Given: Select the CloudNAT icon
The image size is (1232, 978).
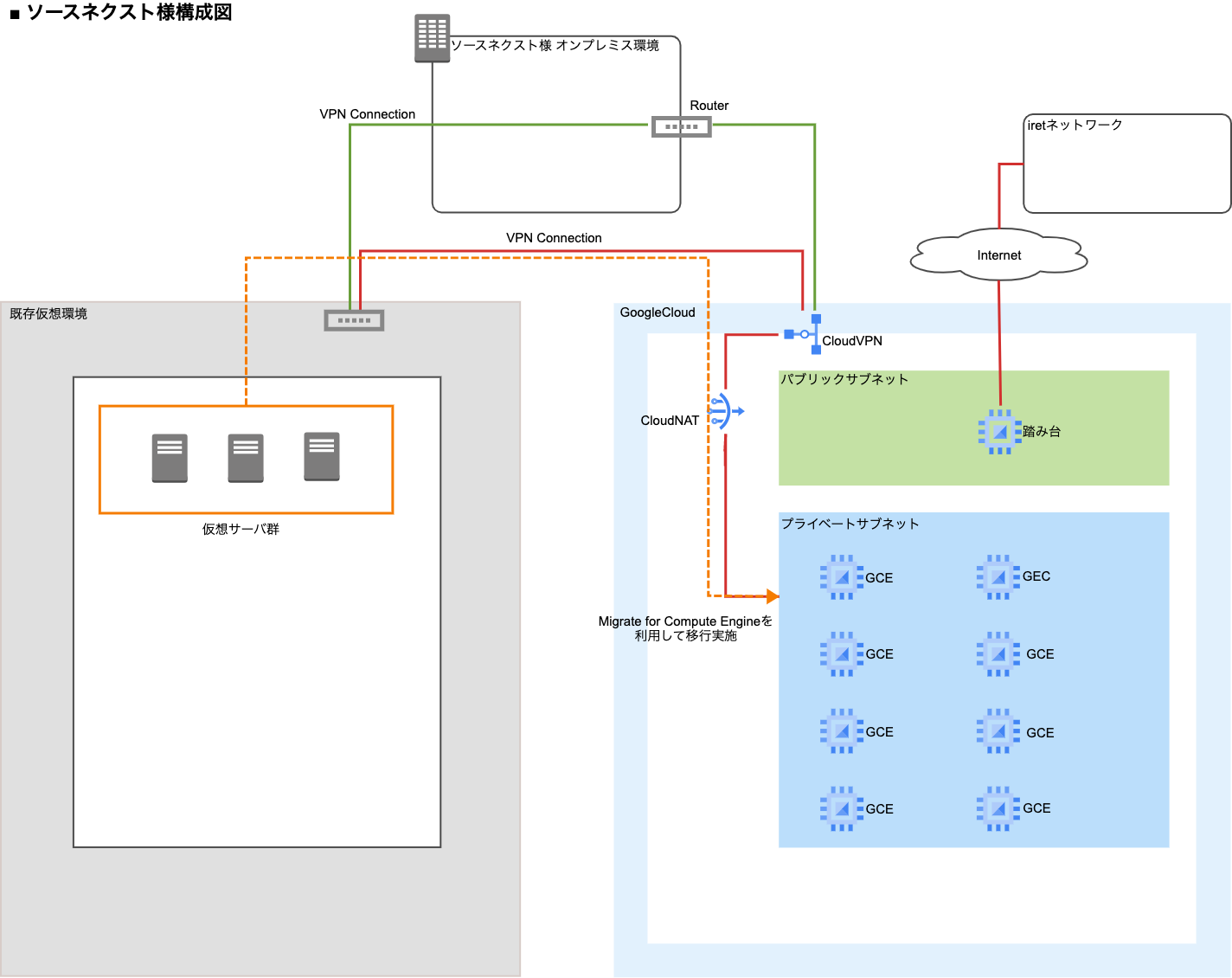Looking at the screenshot, I should coord(725,411).
